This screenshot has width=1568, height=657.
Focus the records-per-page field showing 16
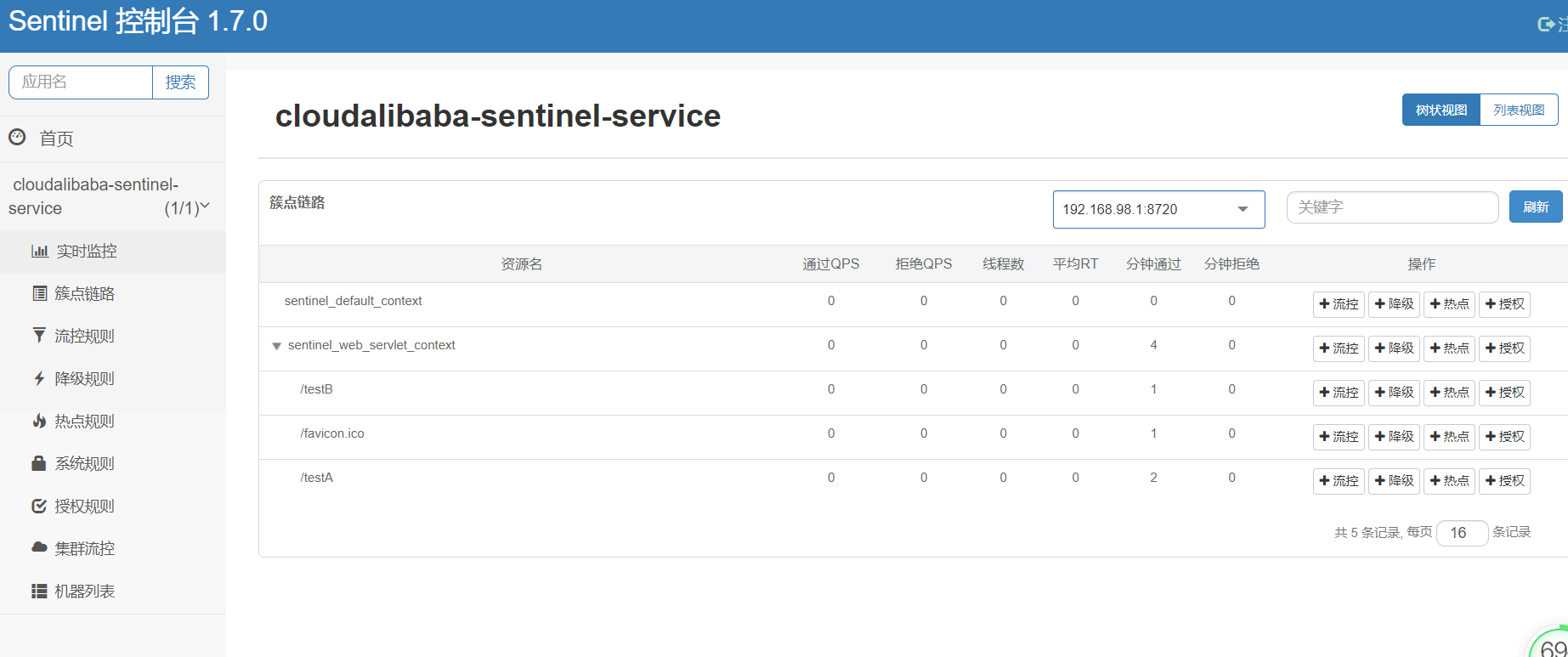[1462, 533]
